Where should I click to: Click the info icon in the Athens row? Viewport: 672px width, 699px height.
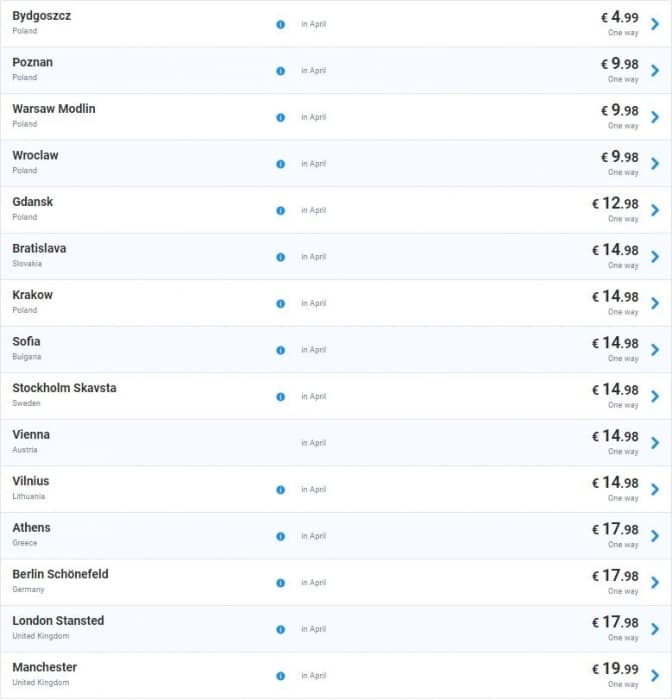[x=280, y=536]
